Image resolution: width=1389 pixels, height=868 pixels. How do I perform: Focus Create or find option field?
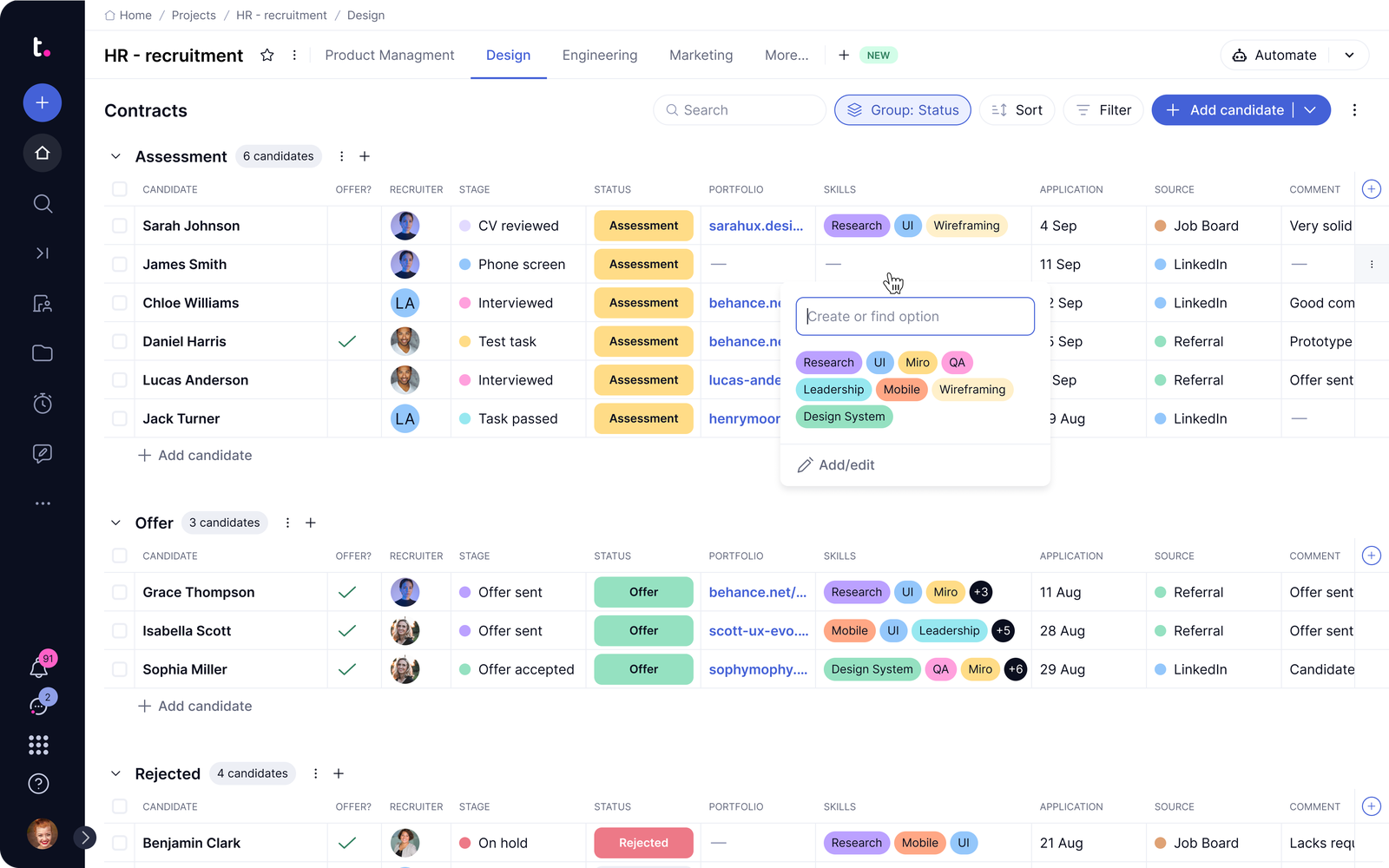pos(915,317)
